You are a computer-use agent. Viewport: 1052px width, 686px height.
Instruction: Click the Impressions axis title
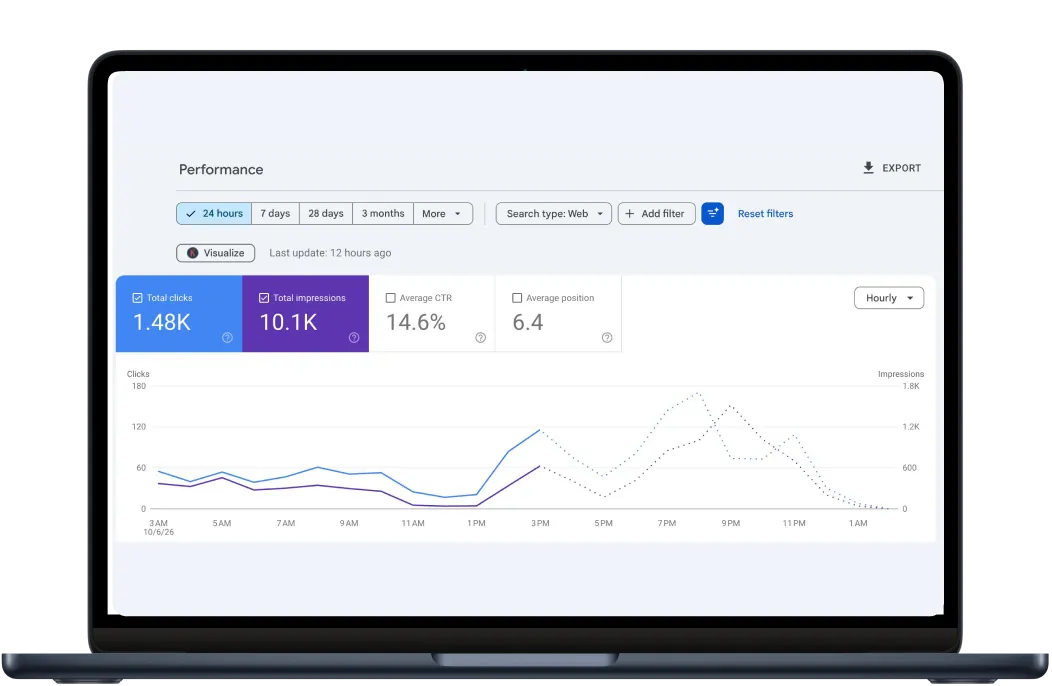pos(901,374)
